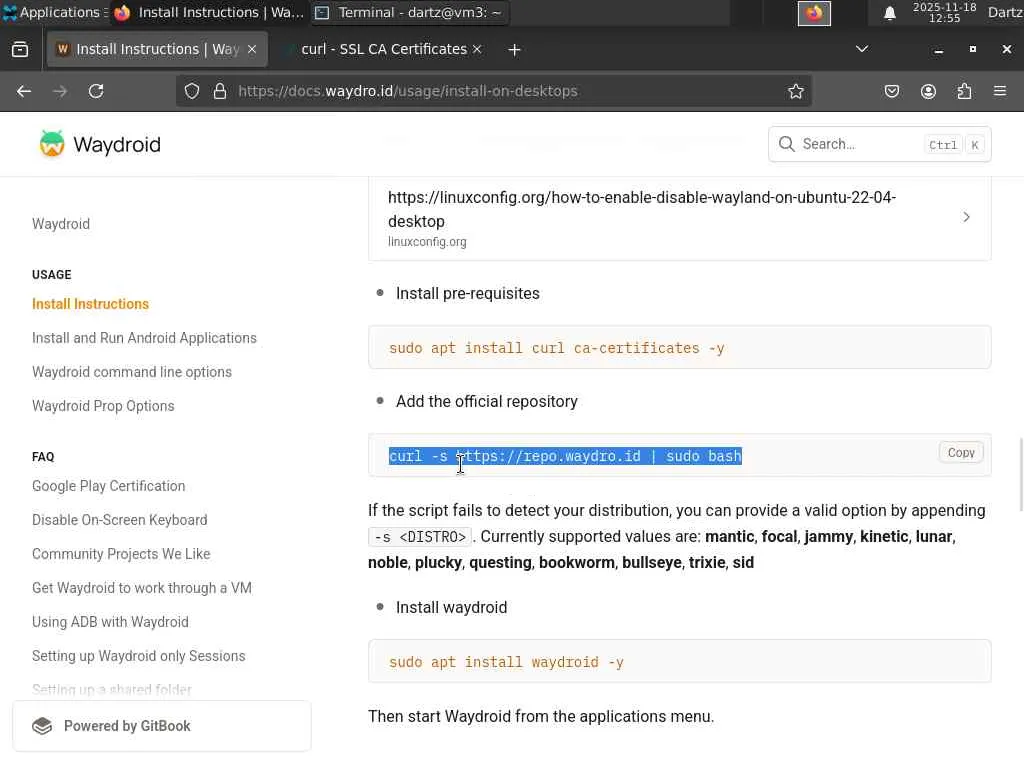The width and height of the screenshot is (1024, 768).
Task: Open the Google Play Certification FAQ
Action: 108,486
